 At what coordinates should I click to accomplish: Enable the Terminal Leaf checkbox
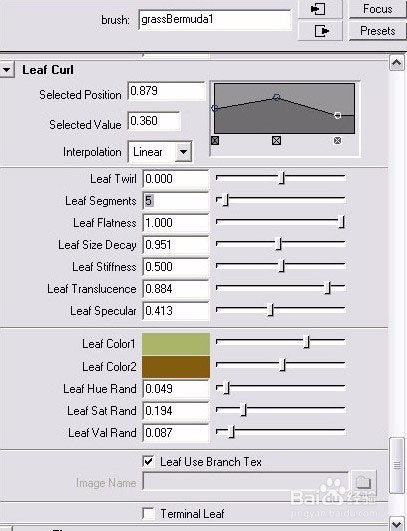tap(148, 513)
